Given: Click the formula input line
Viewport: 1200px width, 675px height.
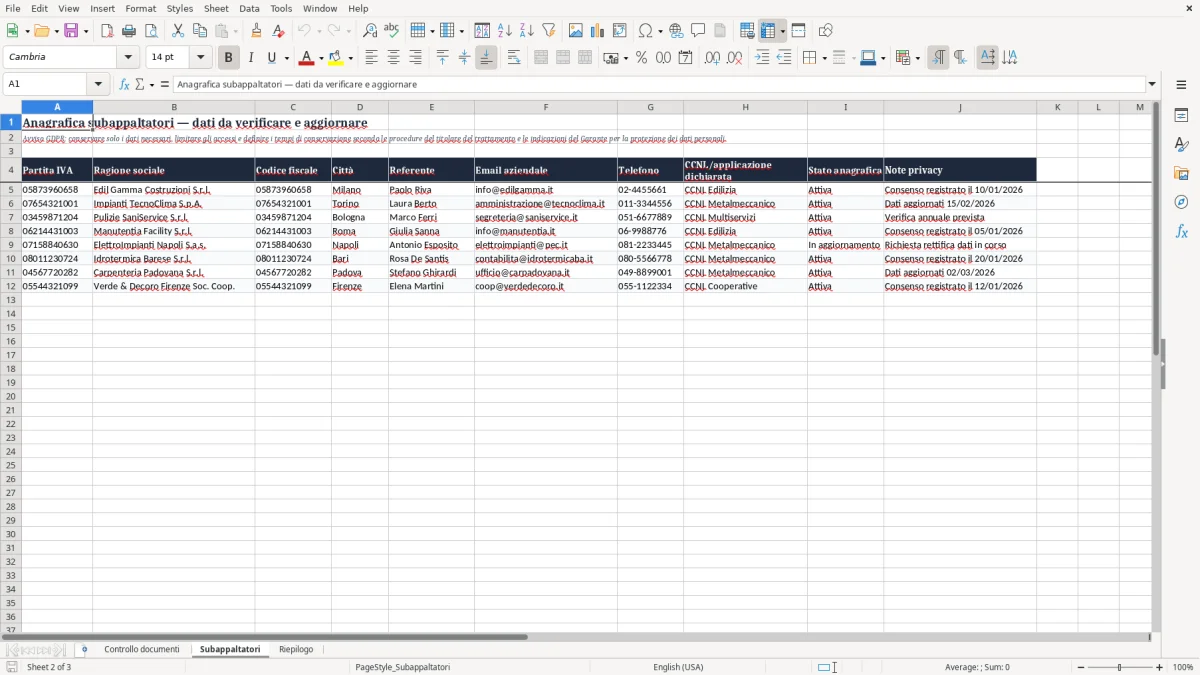Looking at the screenshot, I should tap(658, 85).
